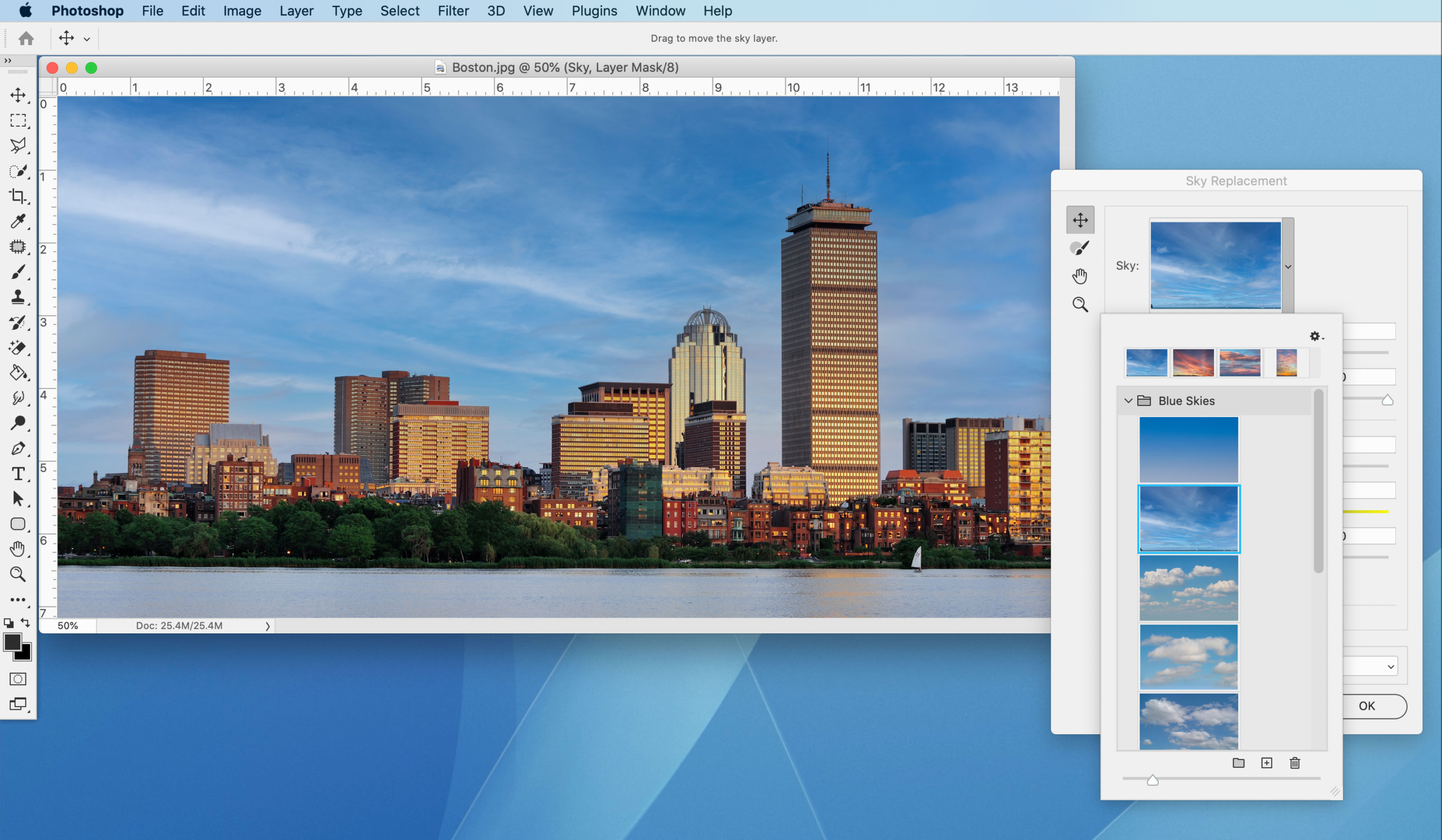
Task: Click the sky thumbnail size slider handle
Action: (1152, 780)
